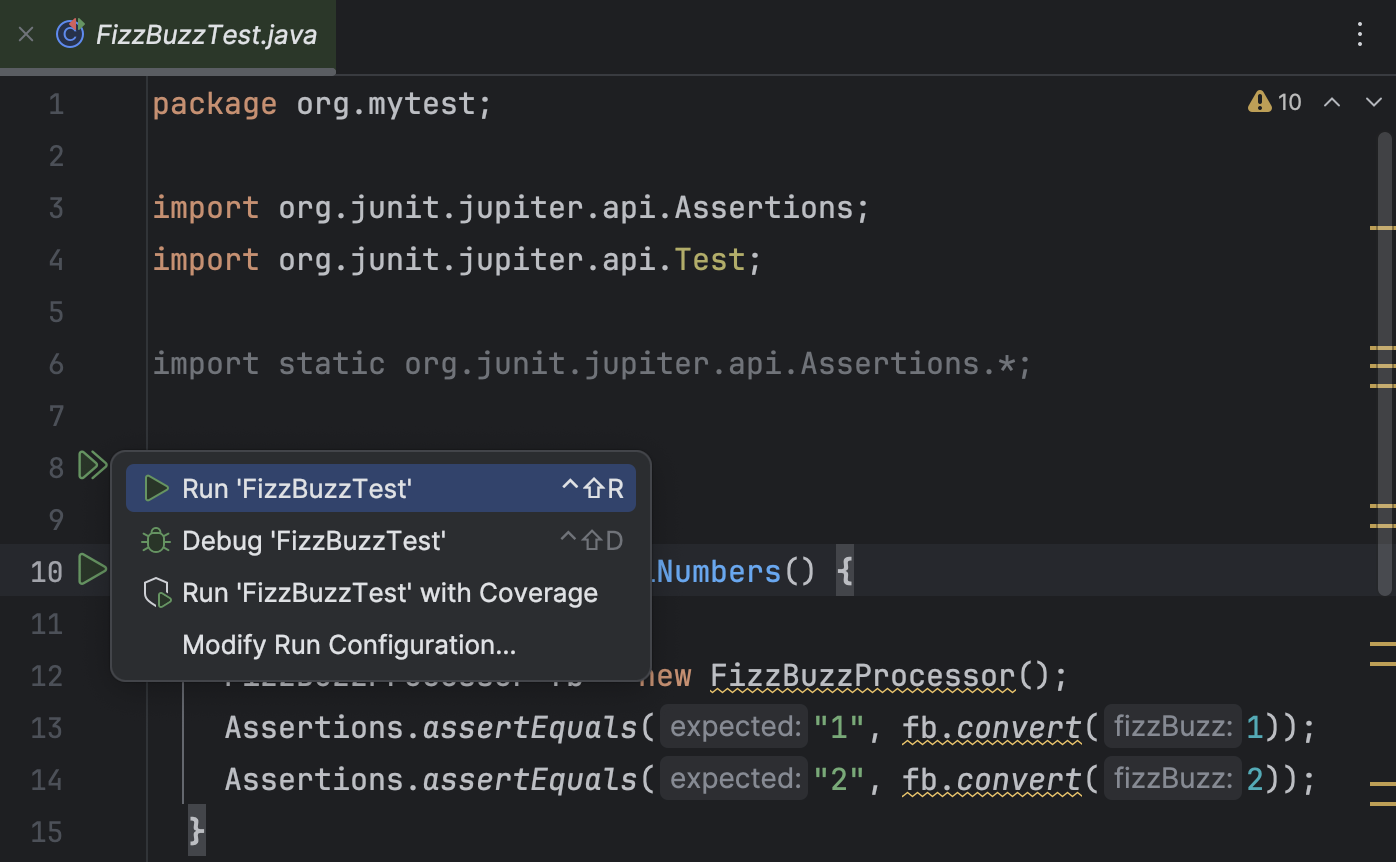Click the 'expected:' inlay hint on line 14
The image size is (1396, 862).
point(733,778)
